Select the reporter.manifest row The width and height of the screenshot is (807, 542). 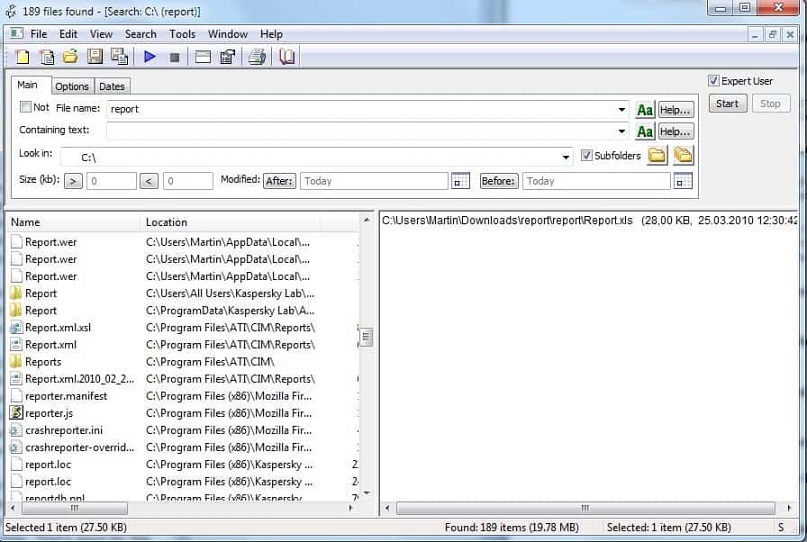pyautogui.click(x=183, y=396)
